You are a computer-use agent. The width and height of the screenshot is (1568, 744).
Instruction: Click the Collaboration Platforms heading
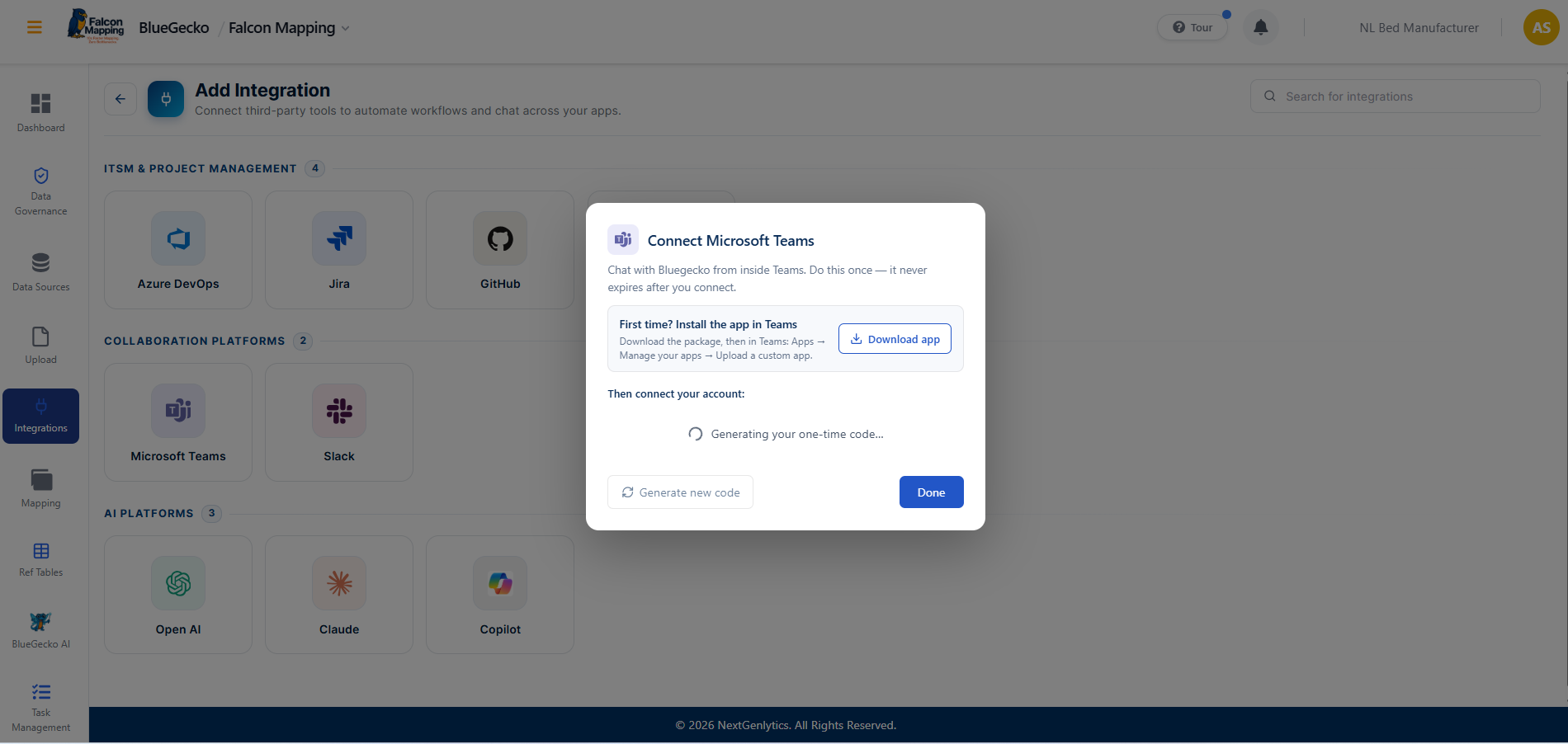pyautogui.click(x=195, y=341)
